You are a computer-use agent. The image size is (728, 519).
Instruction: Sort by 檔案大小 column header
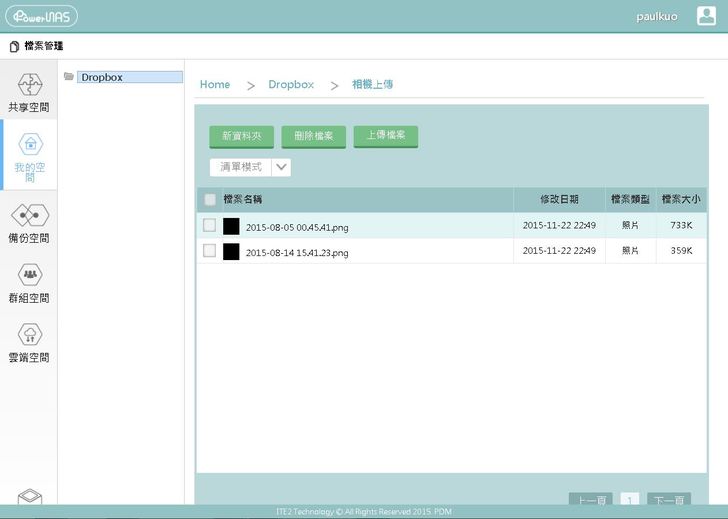click(x=680, y=200)
